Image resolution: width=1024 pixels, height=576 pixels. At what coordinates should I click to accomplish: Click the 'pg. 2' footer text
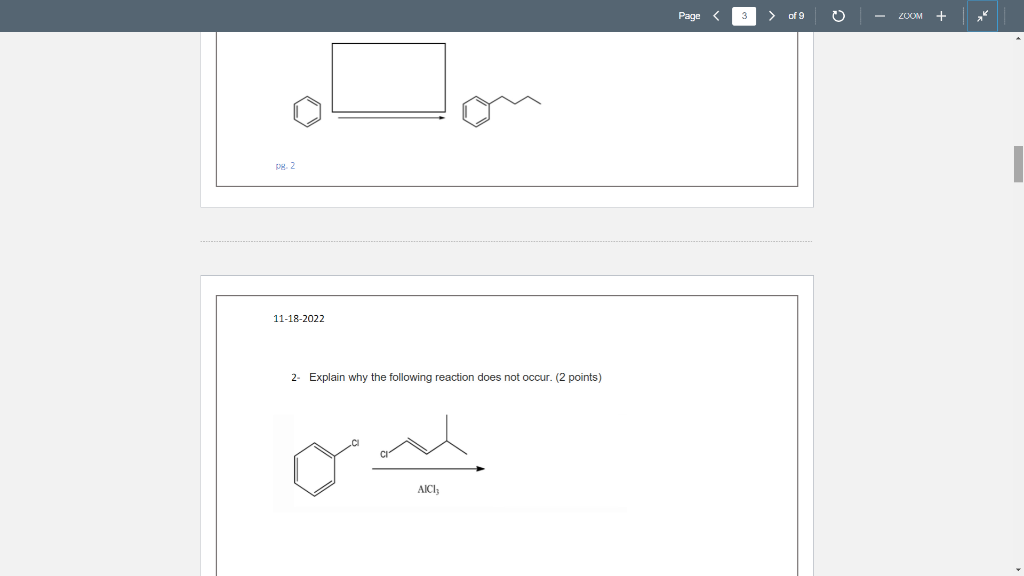[x=285, y=166]
